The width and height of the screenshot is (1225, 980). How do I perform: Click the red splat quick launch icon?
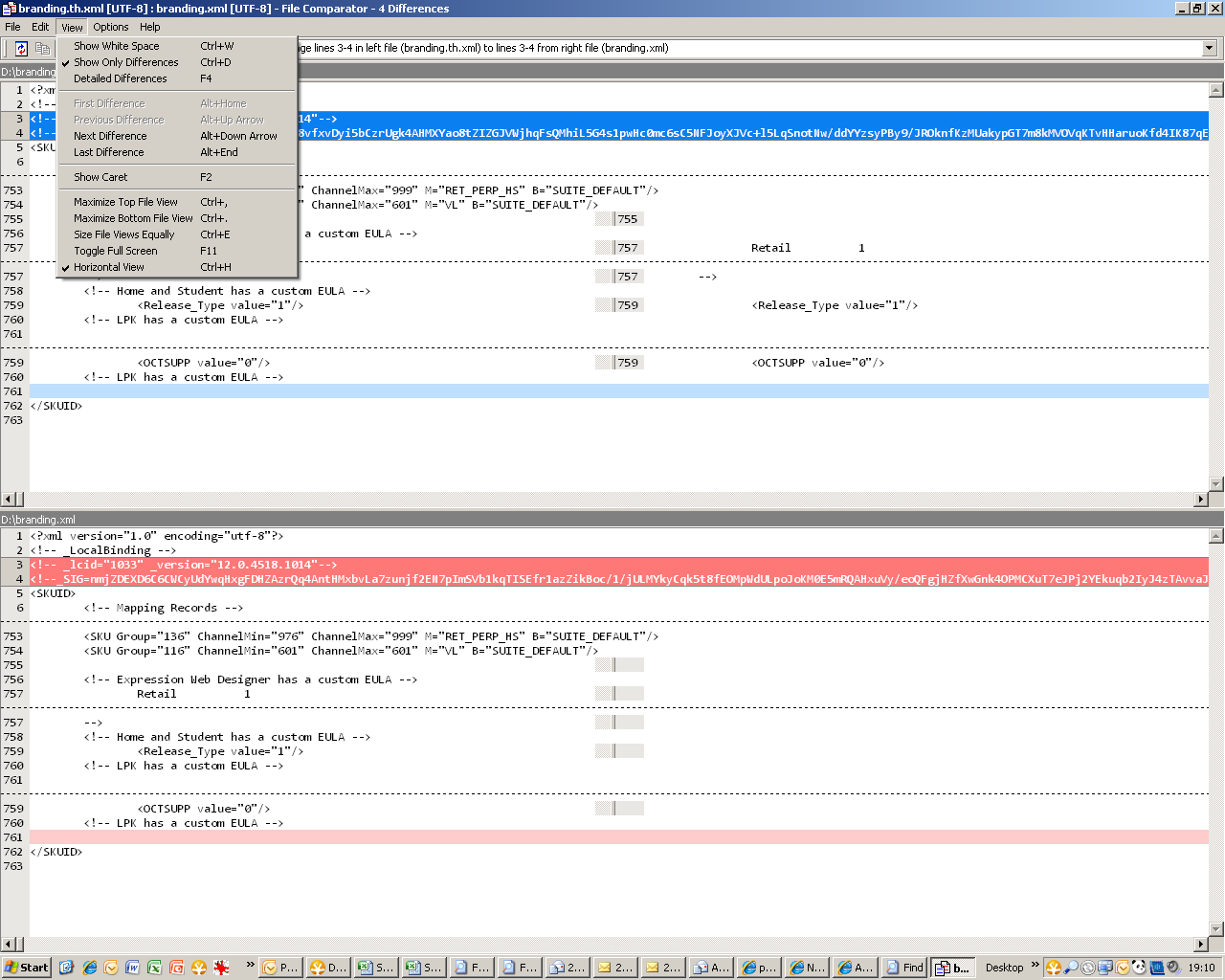click(x=221, y=968)
